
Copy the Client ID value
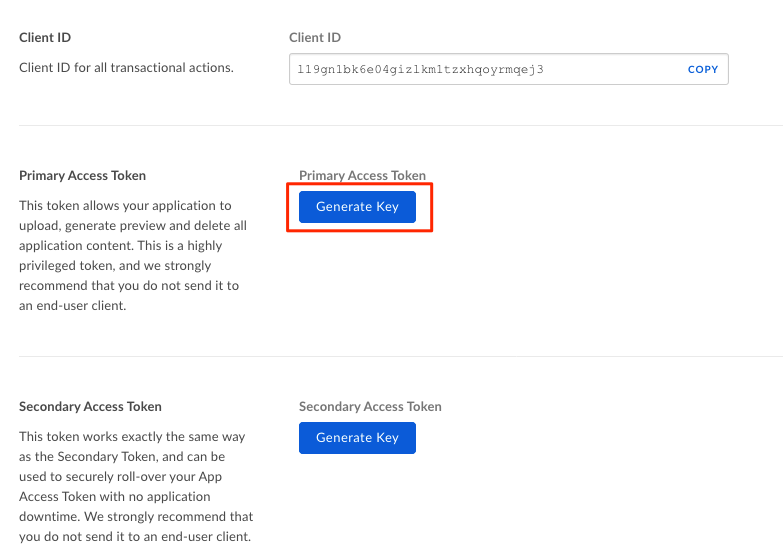tap(703, 69)
